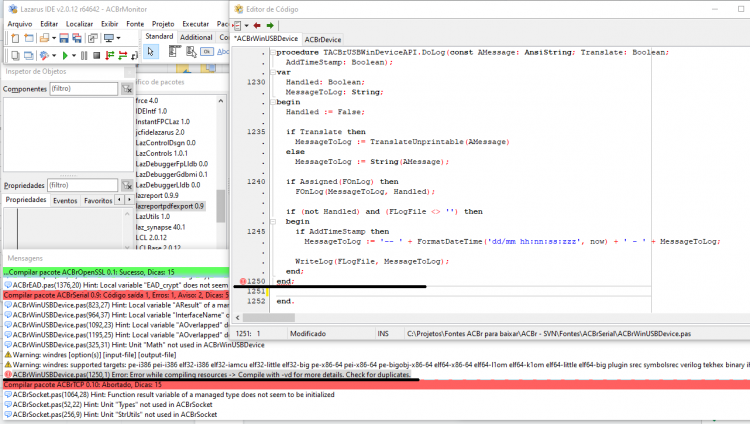Click the Step Out icon
The height and width of the screenshot is (424, 750).
(x=134, y=56)
